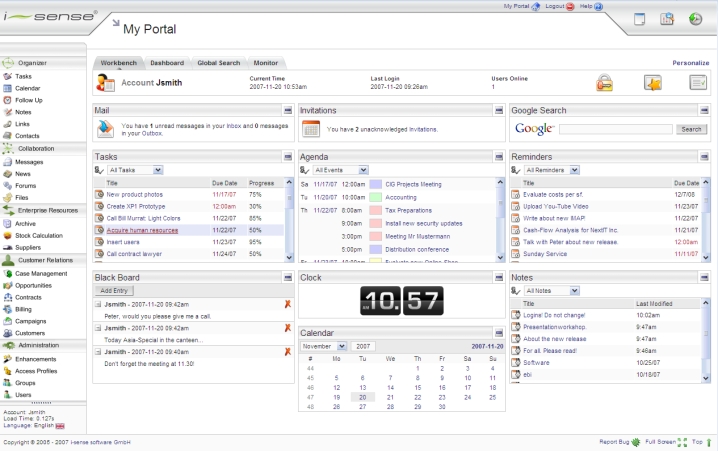
Task: Collapse the first Black Board entry
Action: pyautogui.click(x=98, y=303)
